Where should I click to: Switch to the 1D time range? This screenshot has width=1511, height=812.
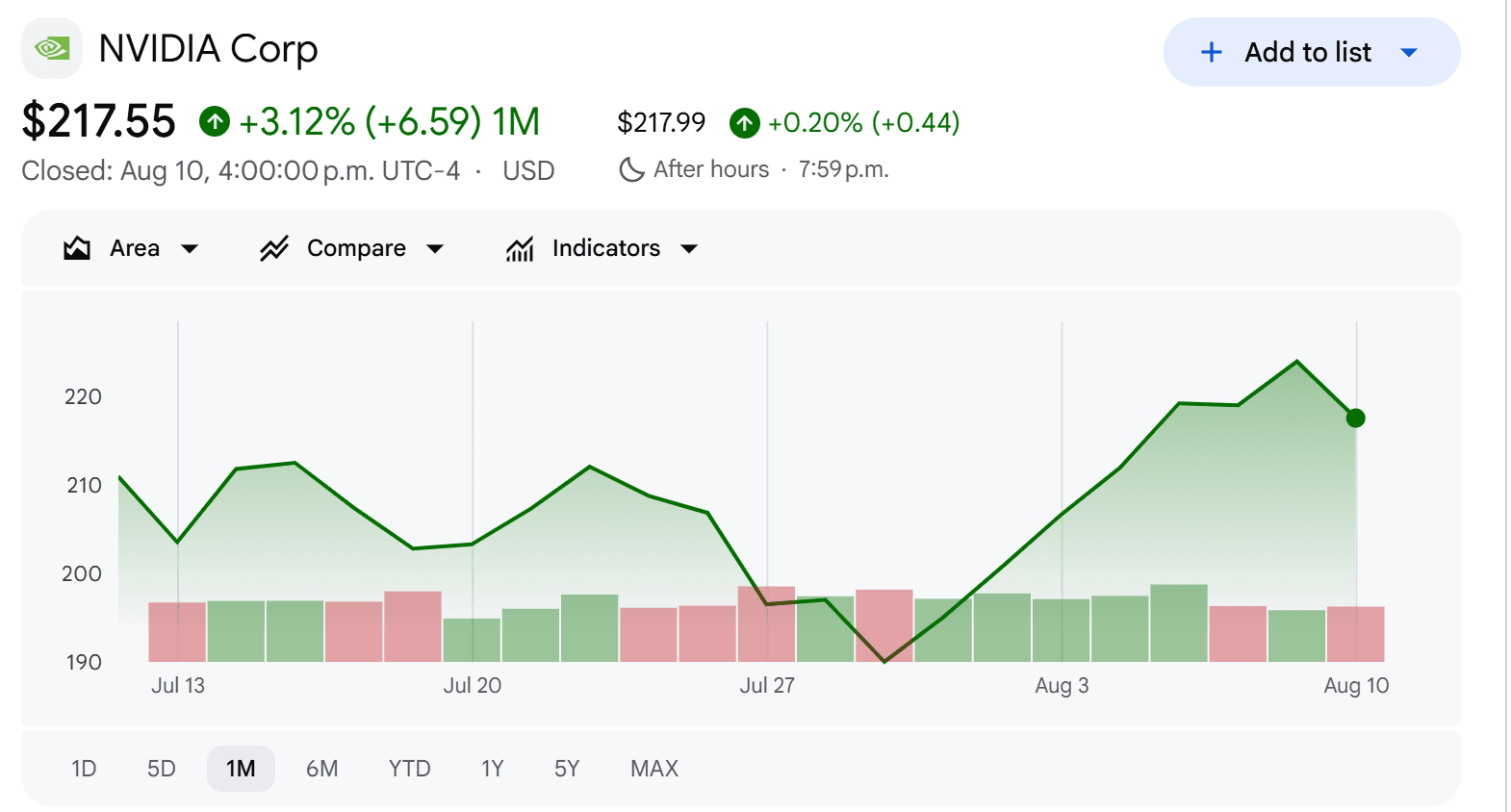point(84,769)
